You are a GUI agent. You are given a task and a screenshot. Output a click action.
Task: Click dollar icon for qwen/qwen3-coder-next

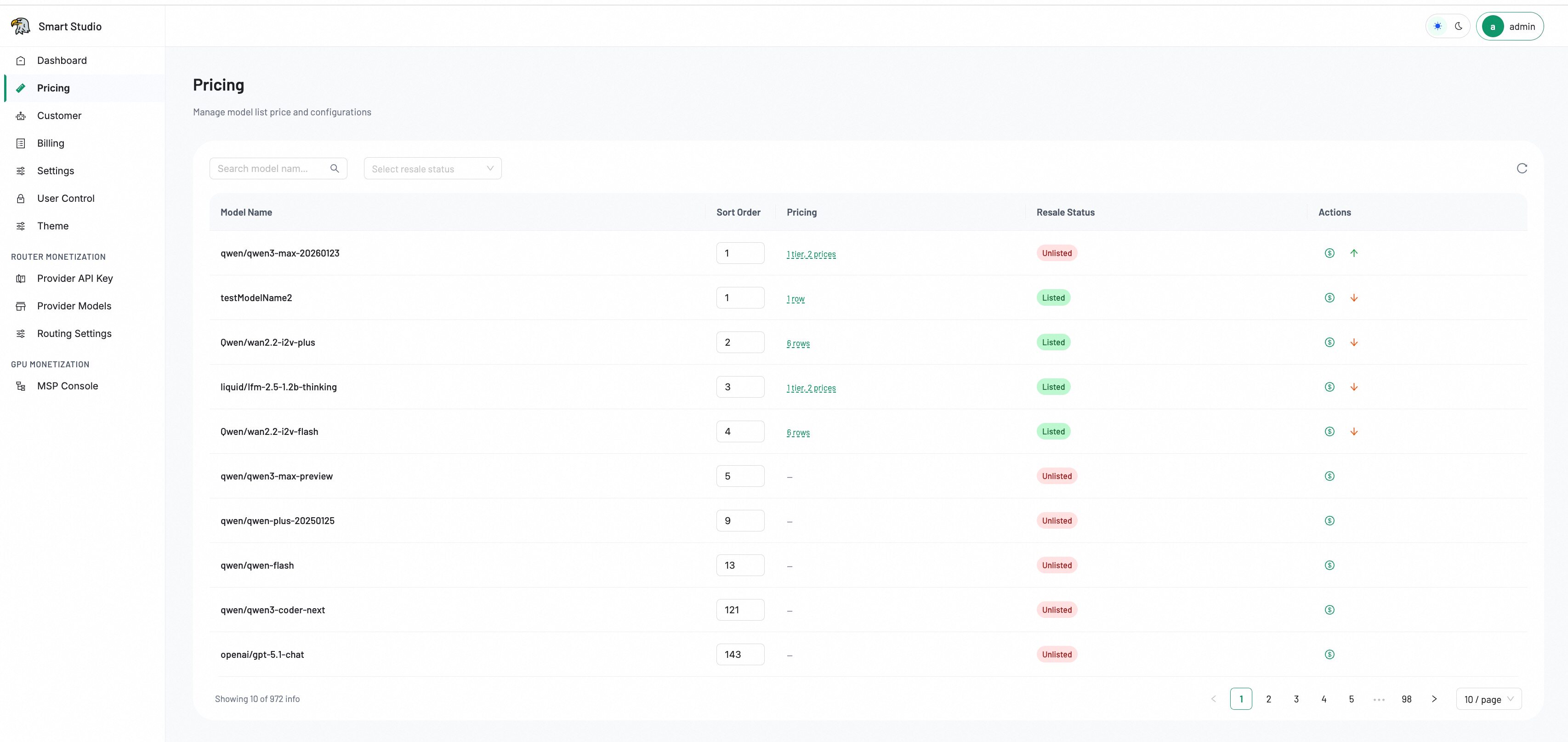click(x=1329, y=610)
